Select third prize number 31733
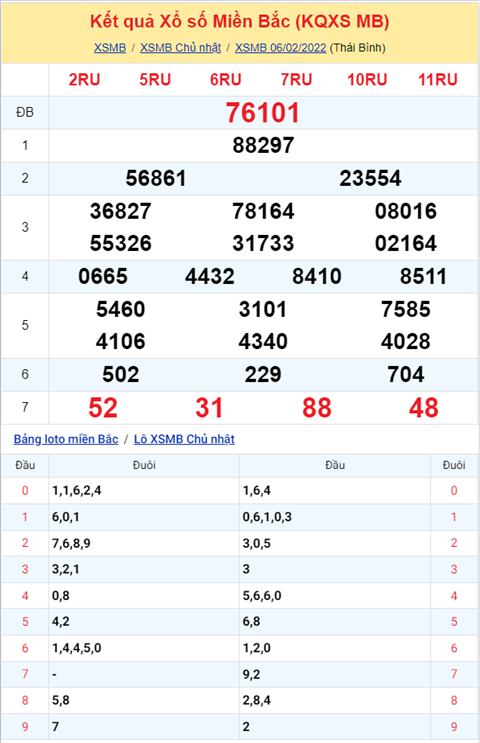Viewport: 480px width, 743px height. click(x=263, y=244)
